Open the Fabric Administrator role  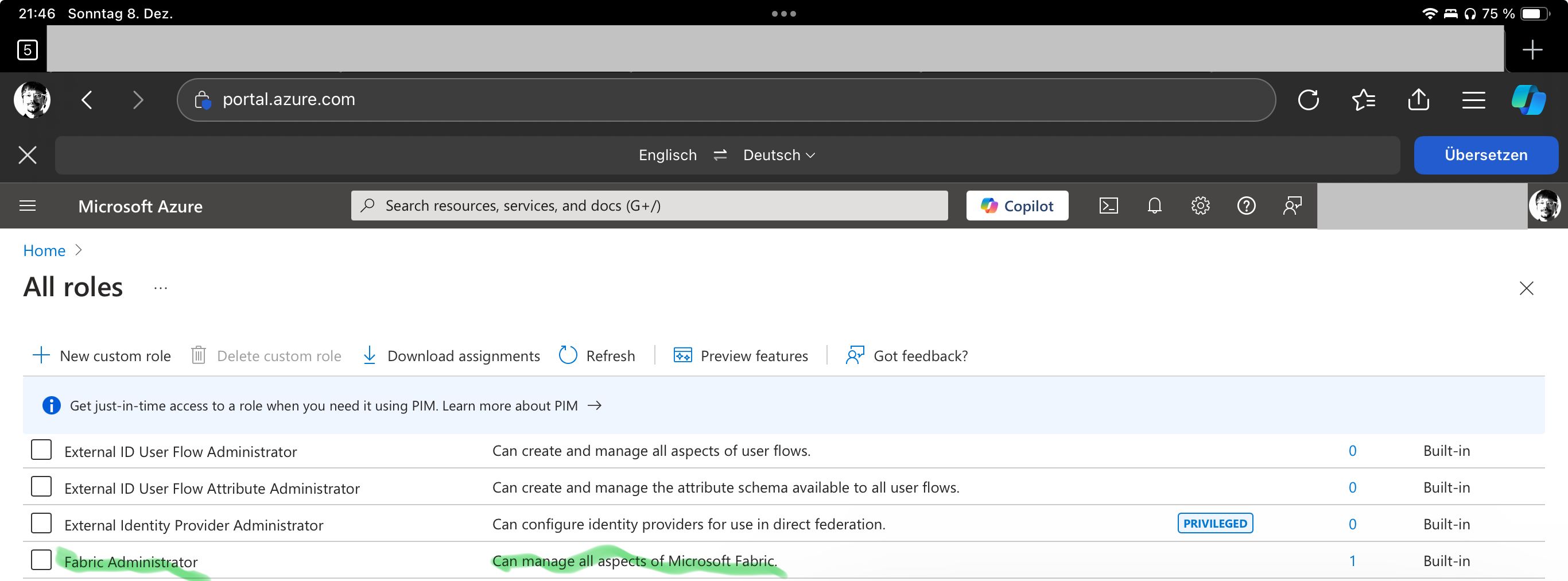pos(131,561)
